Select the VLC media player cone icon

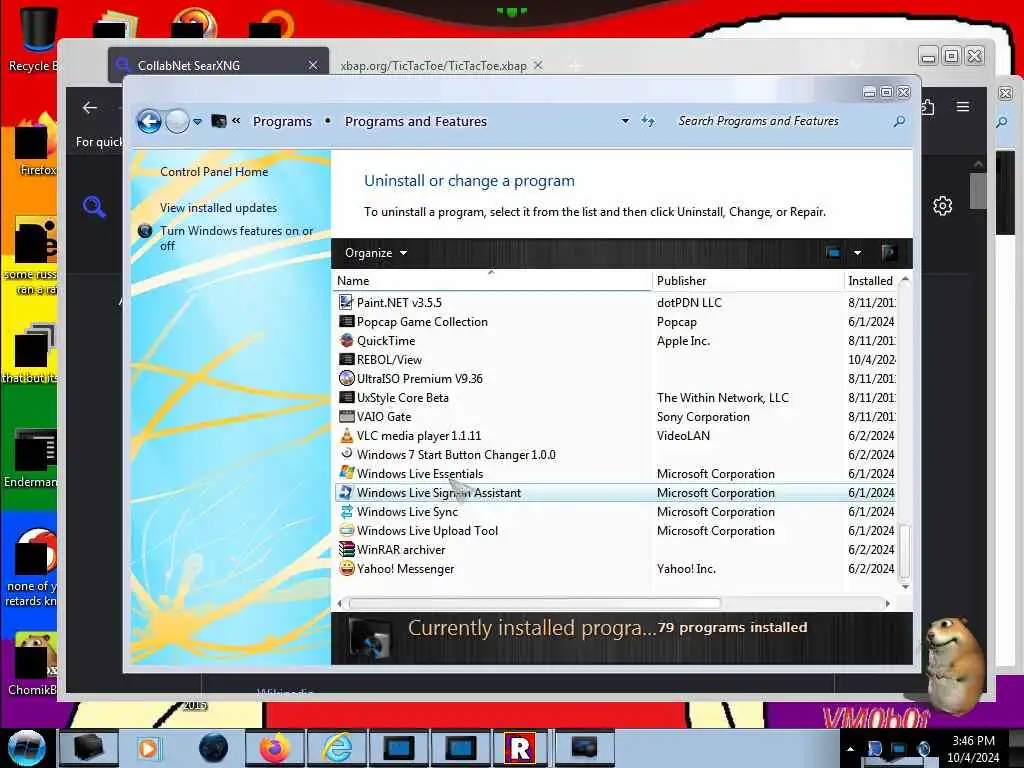point(346,435)
